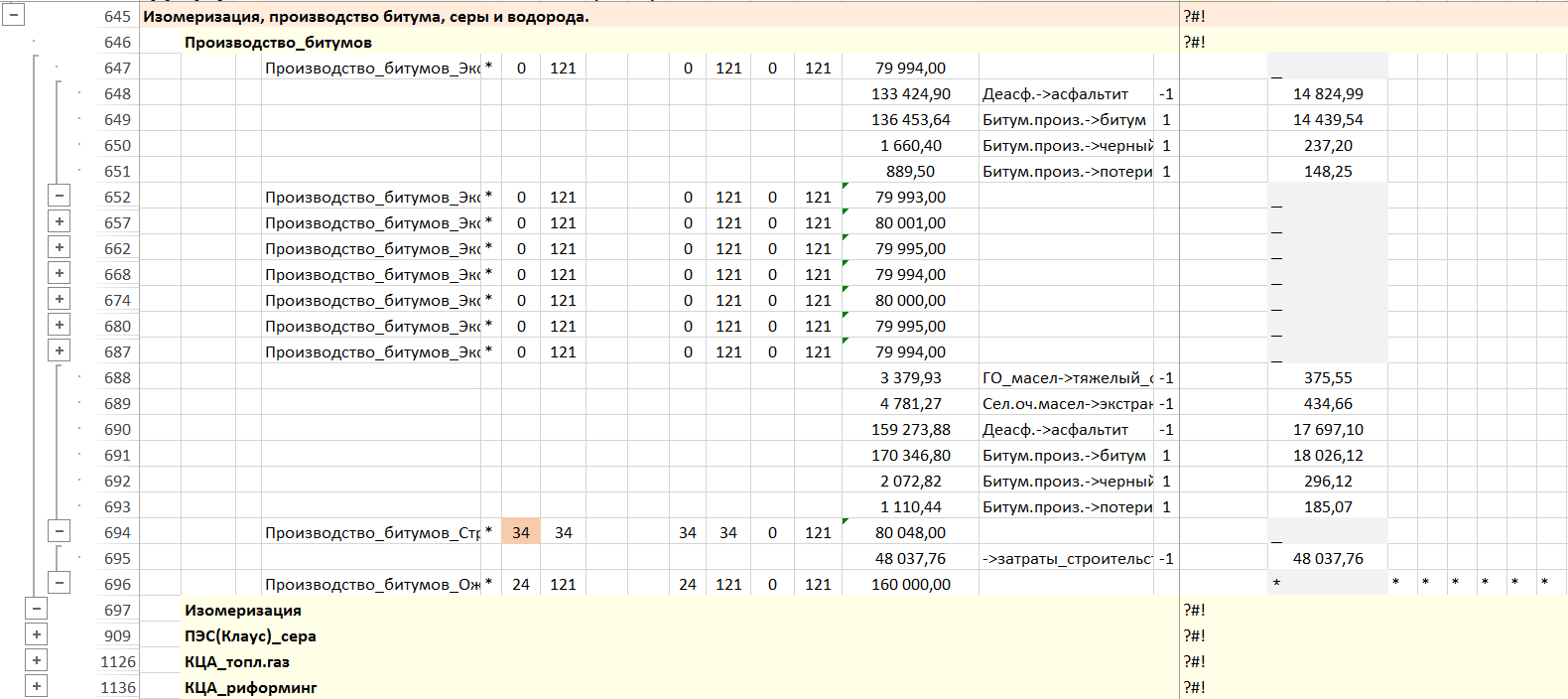This screenshot has width=1568, height=699.
Task: Expand the ПЭС(Клаус)_сера group at row 909
Action: [37, 634]
